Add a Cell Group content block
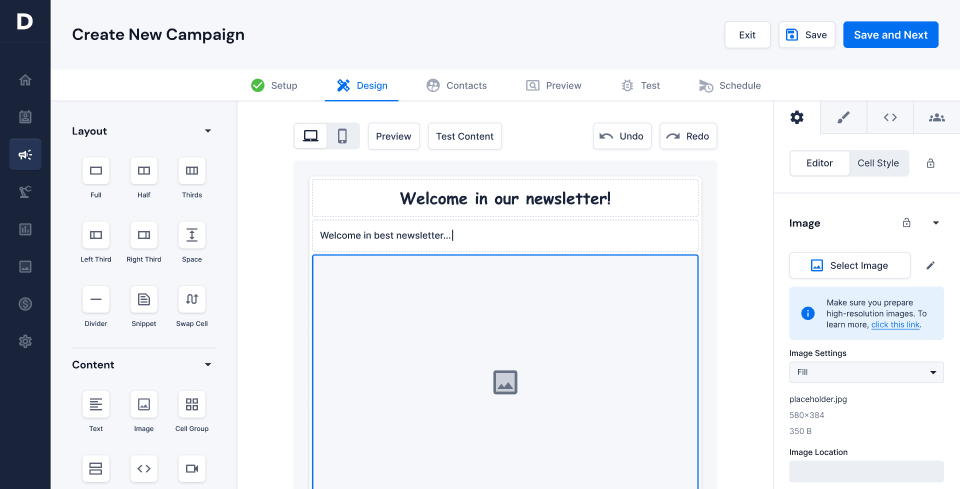The width and height of the screenshot is (960, 489). click(x=192, y=405)
